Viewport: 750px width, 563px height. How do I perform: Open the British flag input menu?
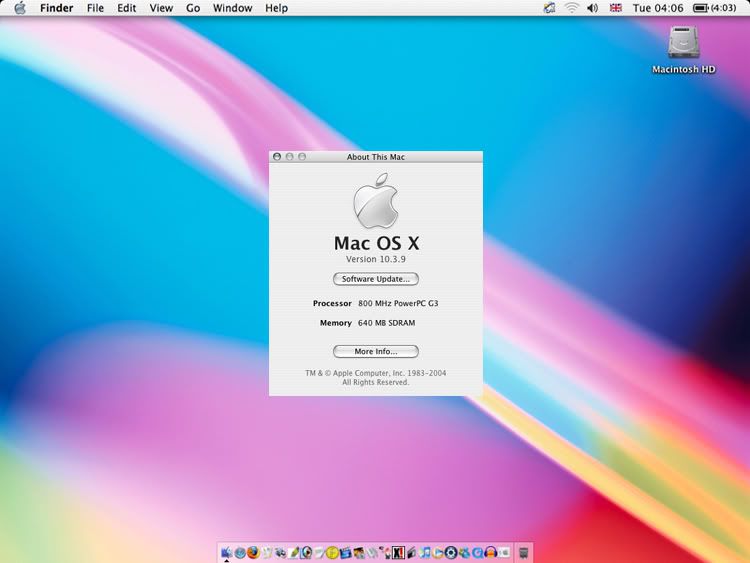click(x=616, y=8)
